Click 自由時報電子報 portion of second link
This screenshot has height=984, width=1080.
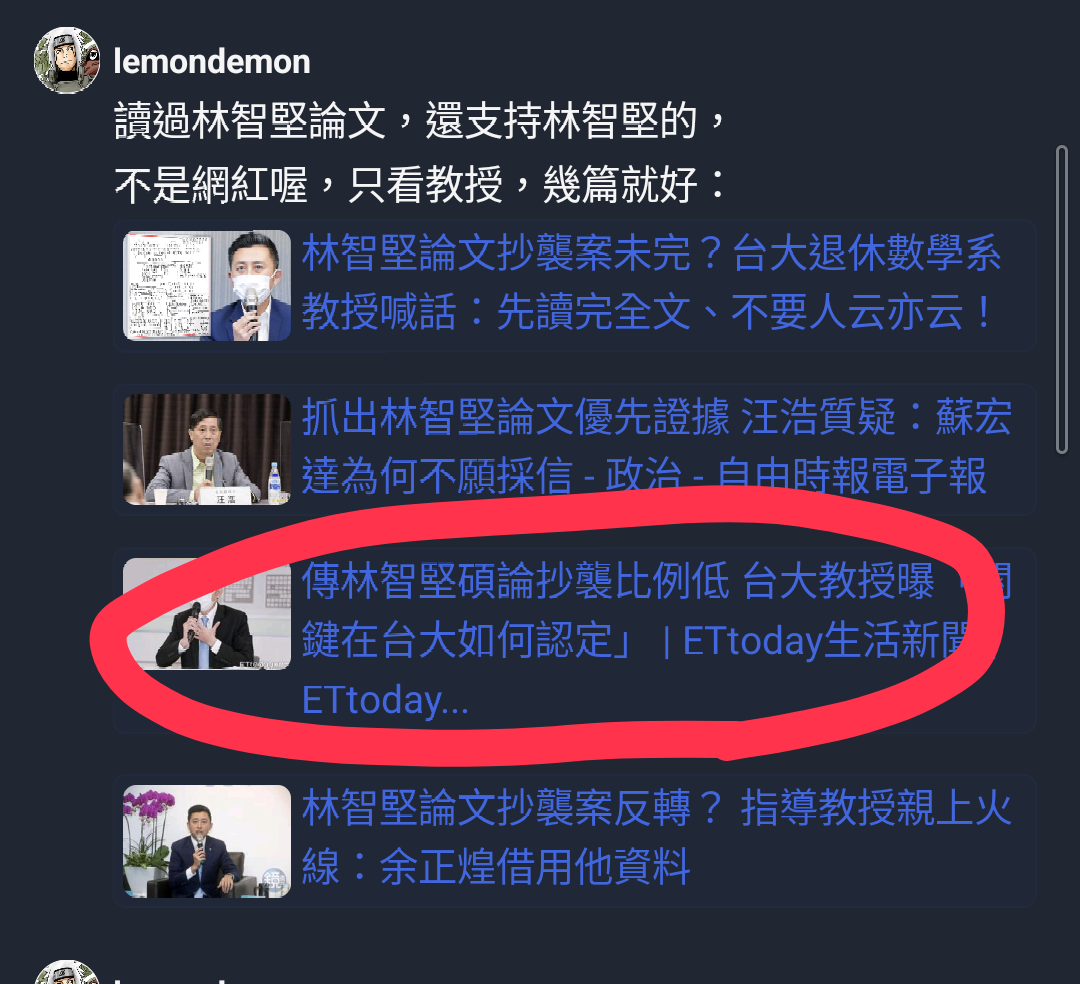pos(851,477)
